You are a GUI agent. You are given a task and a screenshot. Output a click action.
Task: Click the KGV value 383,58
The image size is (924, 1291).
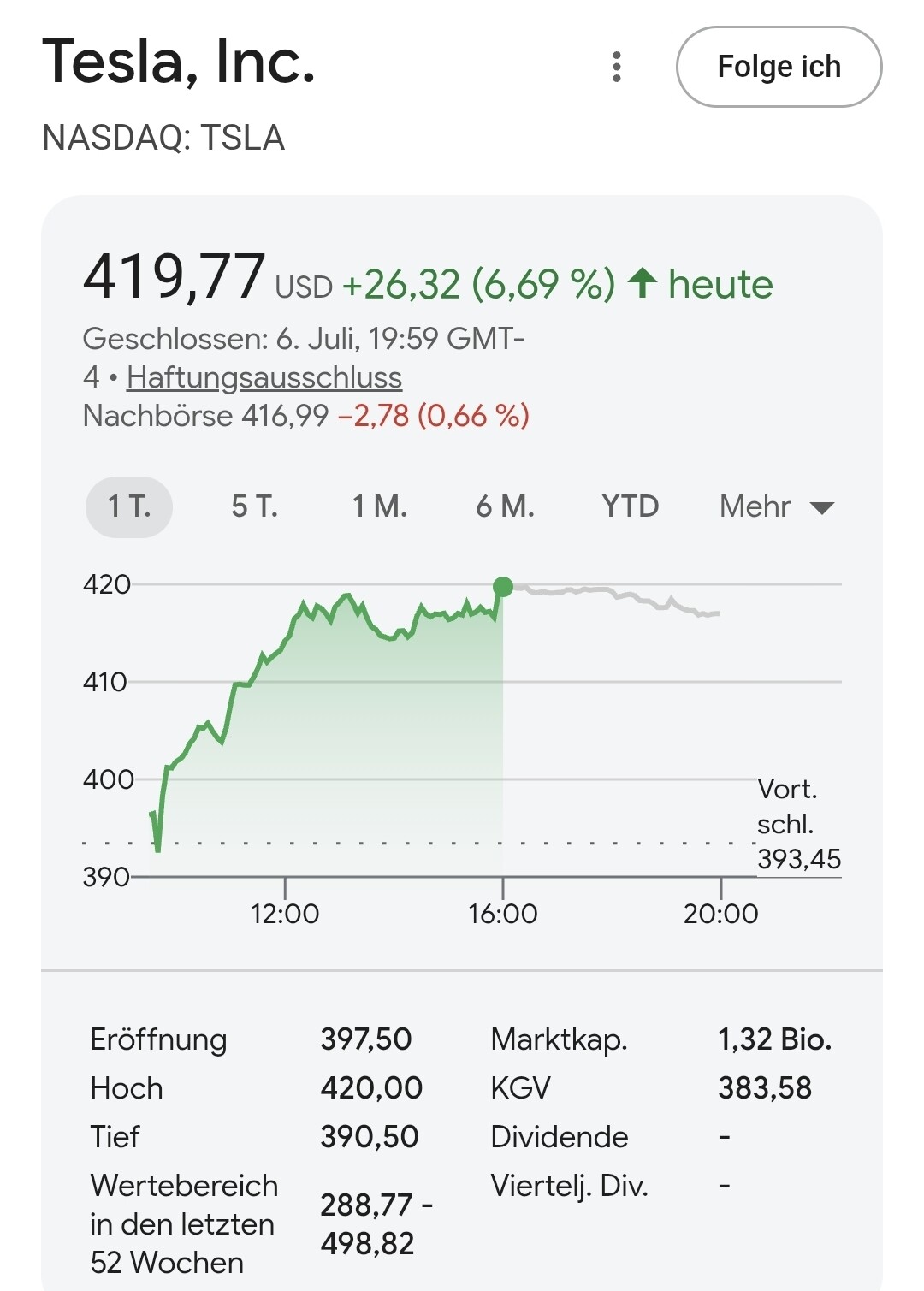[x=765, y=1088]
